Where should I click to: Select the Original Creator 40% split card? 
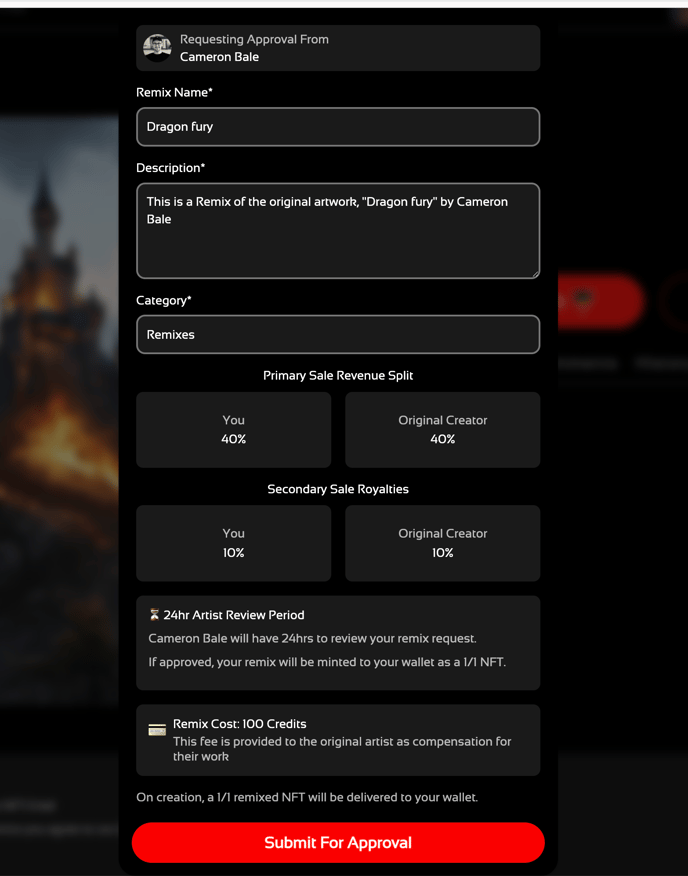coord(442,430)
